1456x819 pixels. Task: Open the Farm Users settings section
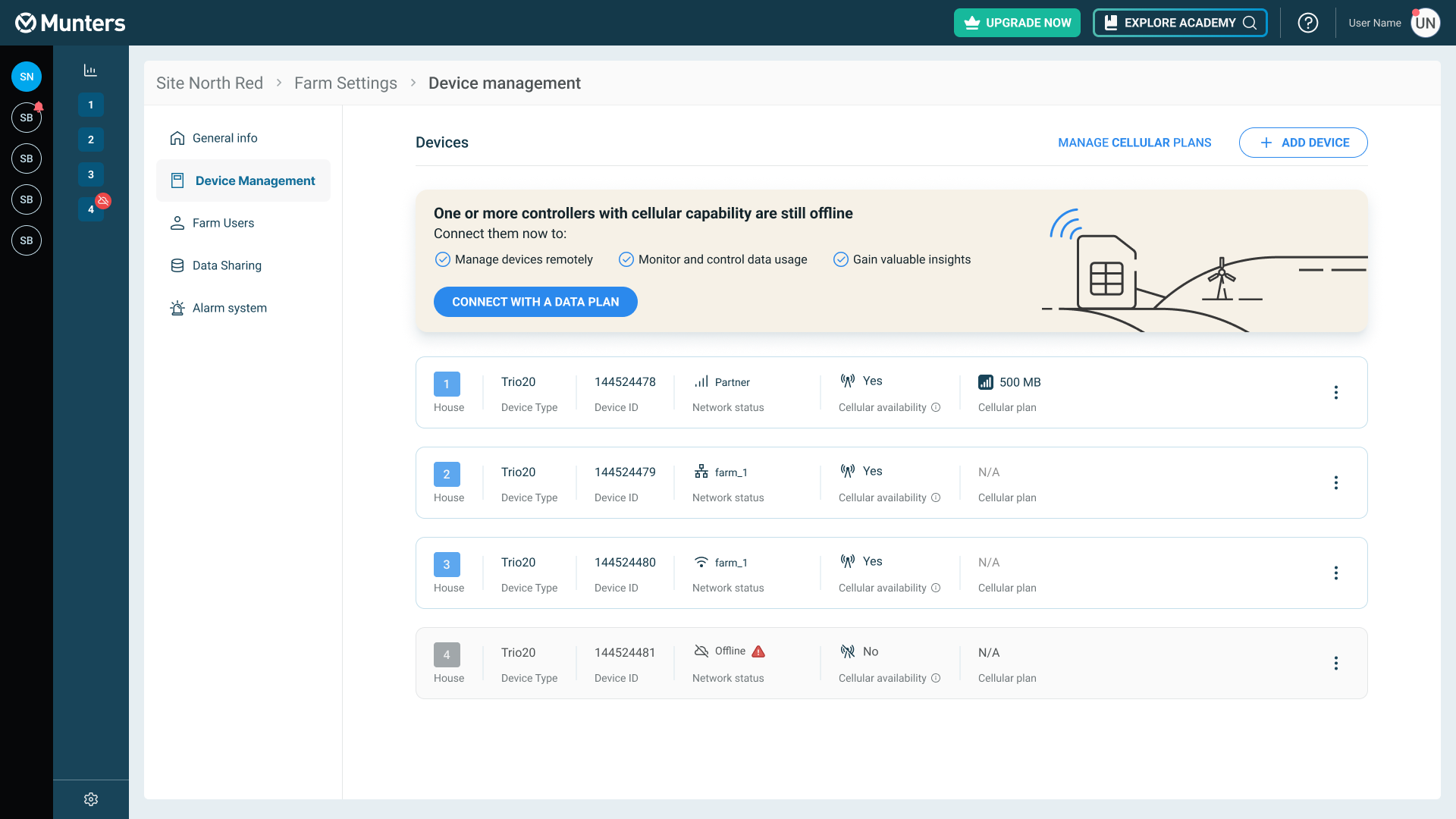(x=223, y=223)
